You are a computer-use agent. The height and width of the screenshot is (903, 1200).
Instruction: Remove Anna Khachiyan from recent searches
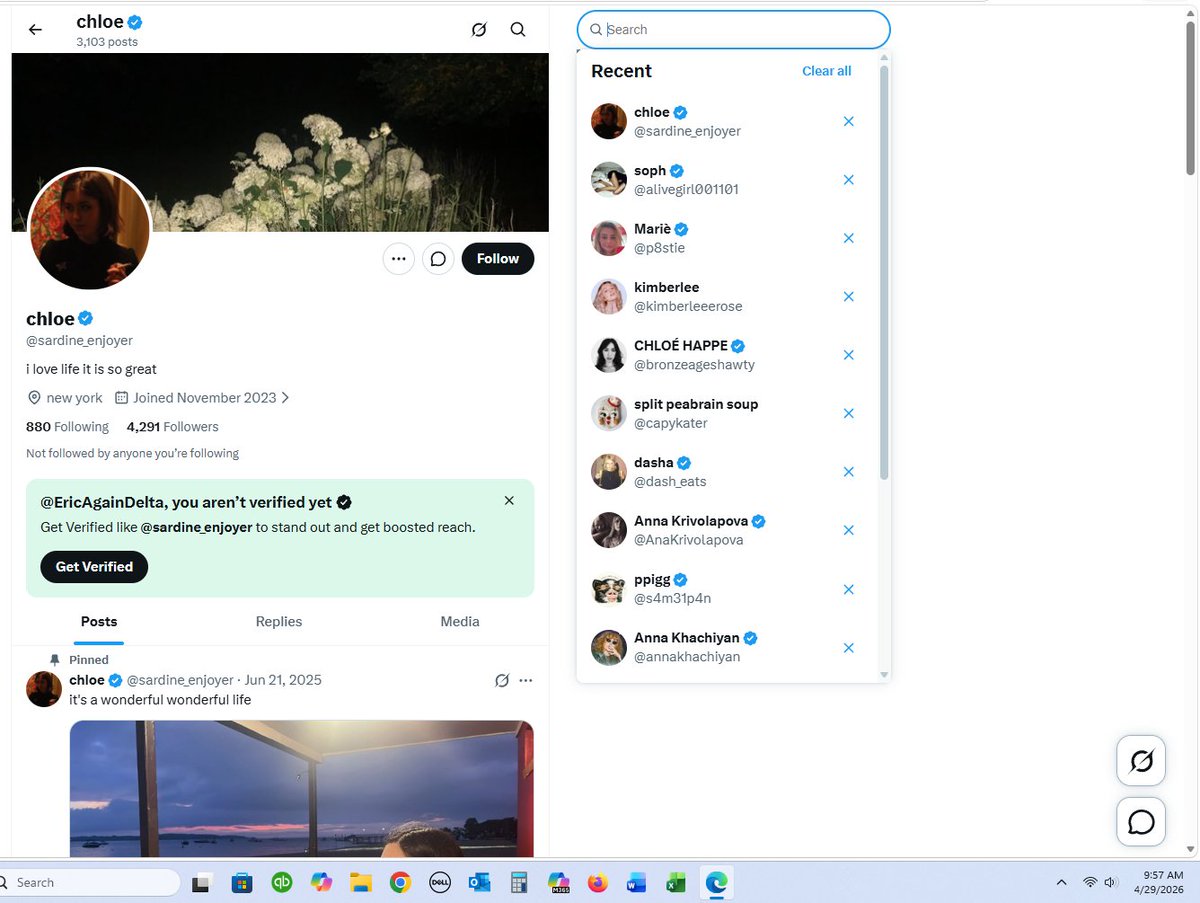point(849,648)
